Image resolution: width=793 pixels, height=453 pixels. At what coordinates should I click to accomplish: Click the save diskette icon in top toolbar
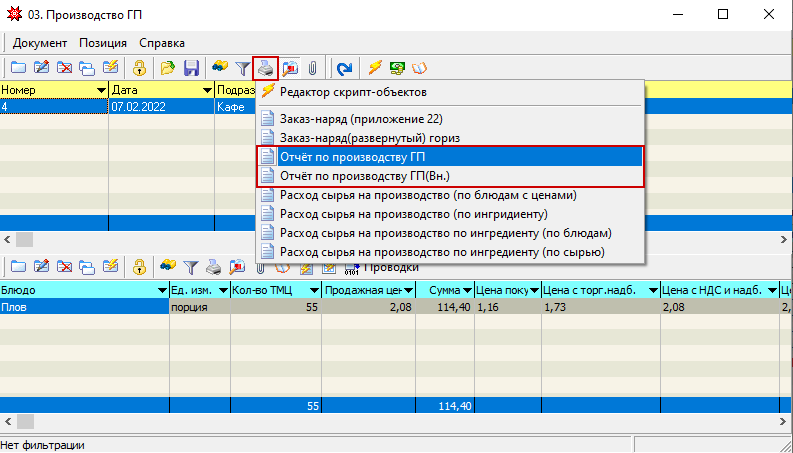[x=190, y=68]
